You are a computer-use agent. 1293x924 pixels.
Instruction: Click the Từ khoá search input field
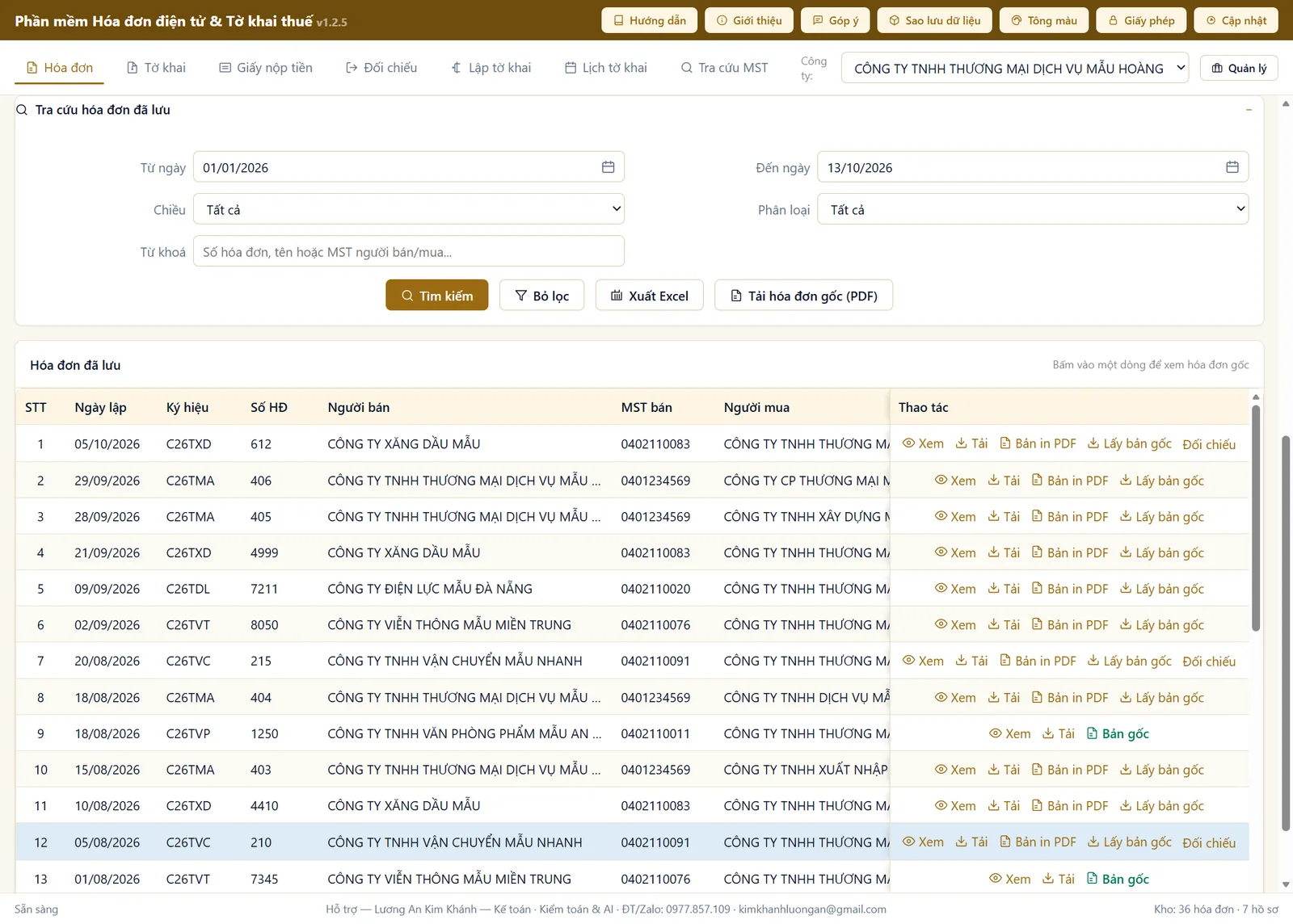coord(409,251)
